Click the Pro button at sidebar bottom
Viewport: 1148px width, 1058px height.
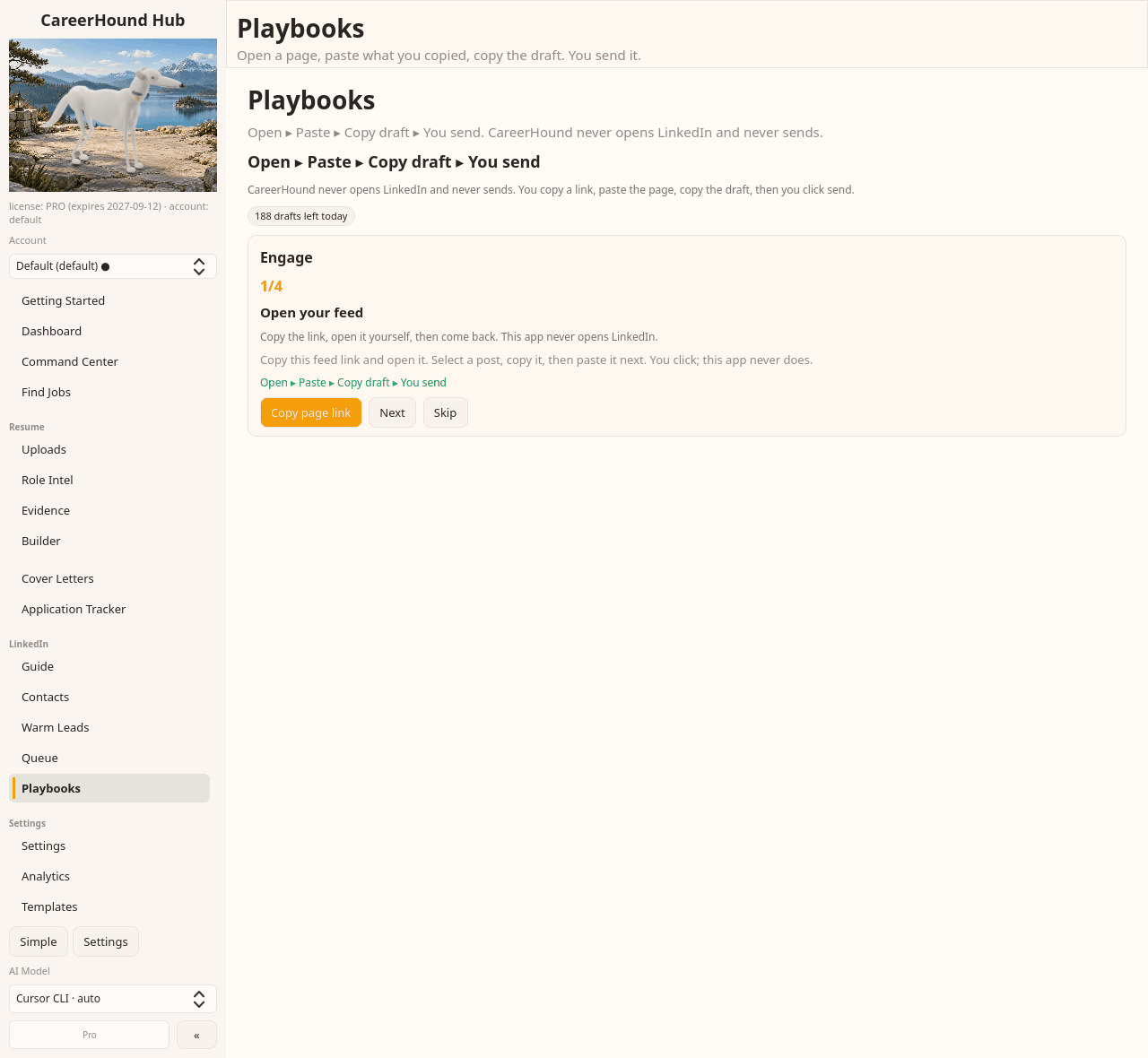point(90,1035)
